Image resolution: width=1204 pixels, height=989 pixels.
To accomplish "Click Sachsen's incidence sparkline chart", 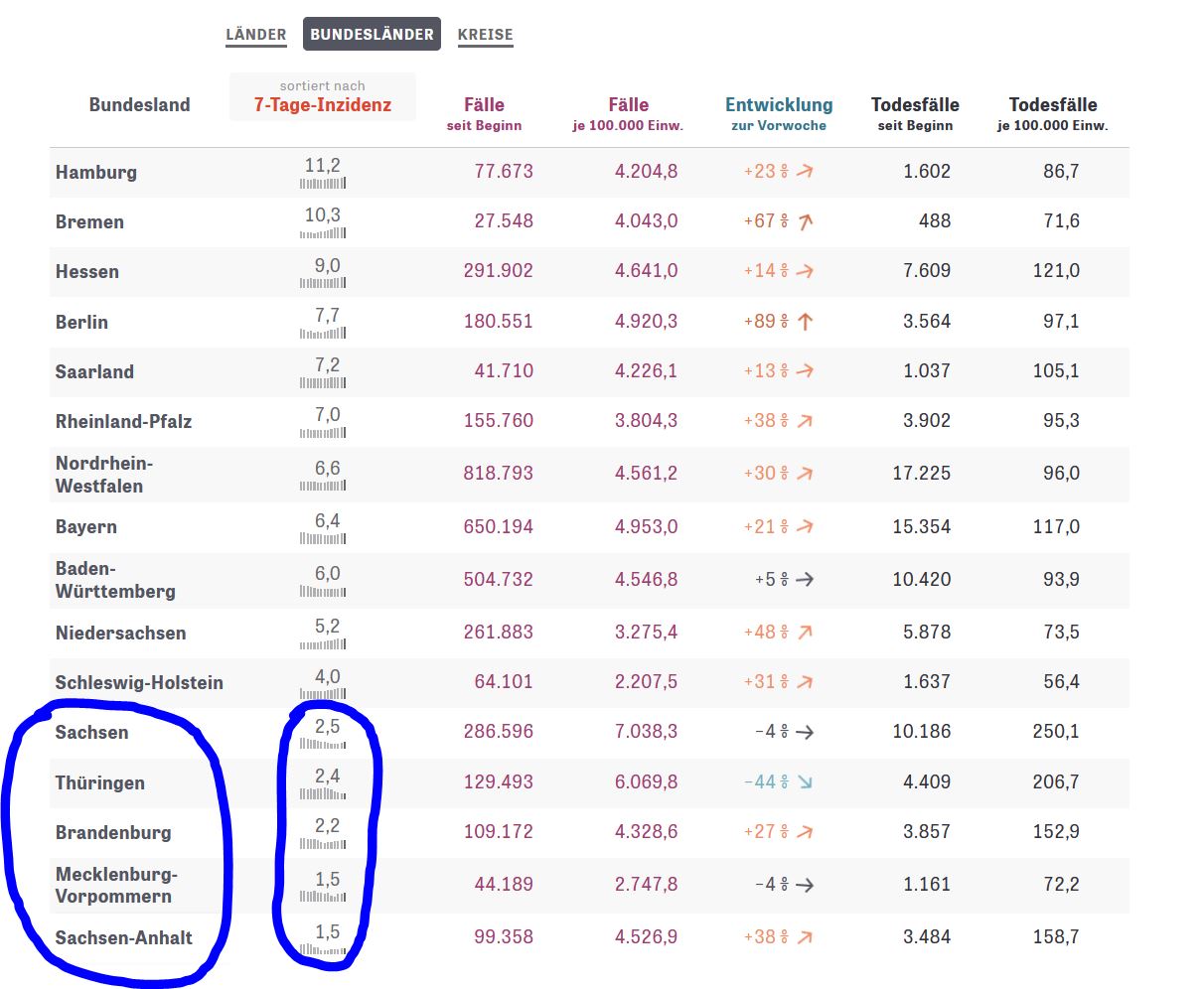I will [323, 745].
